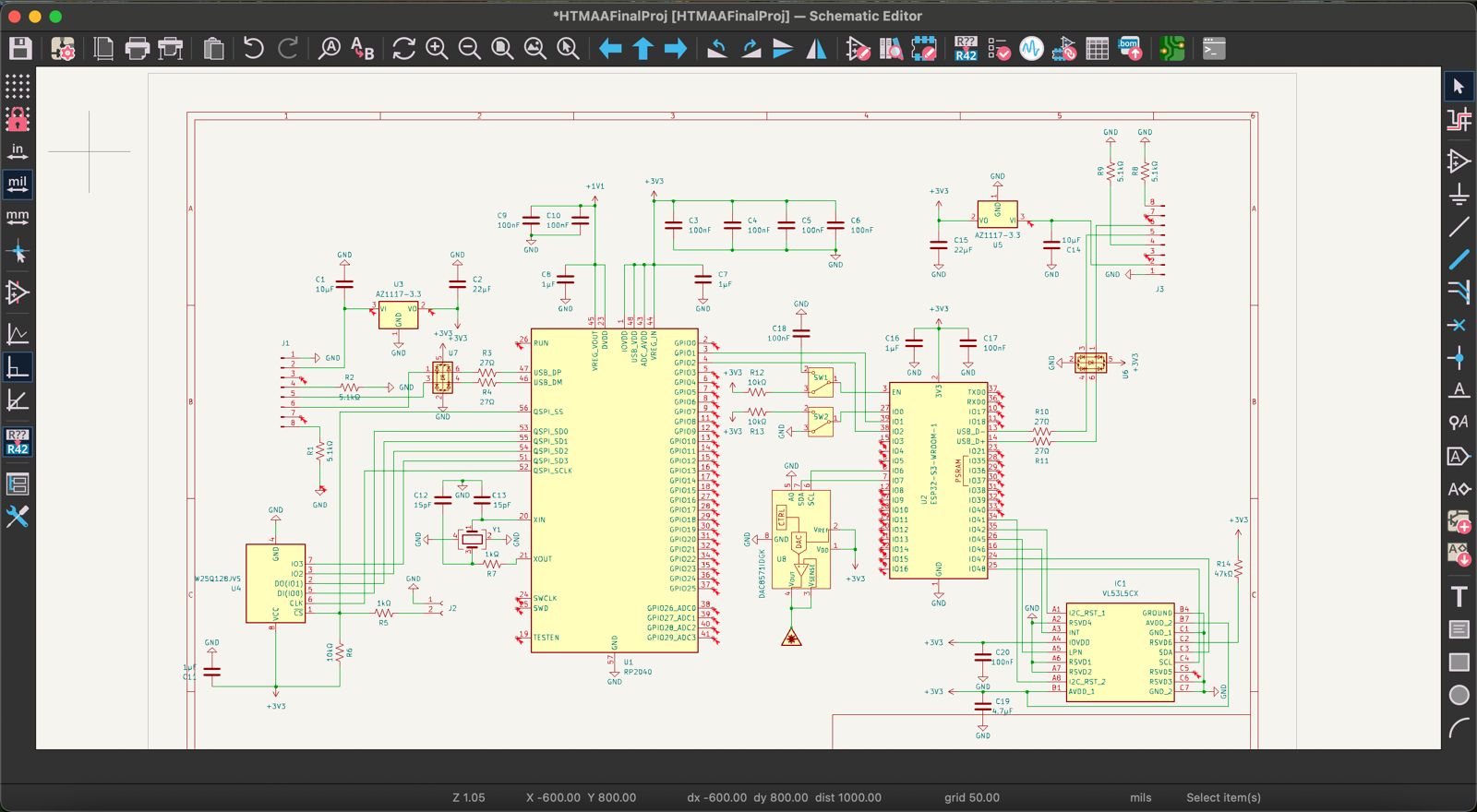Open the Schematic Setup icon

click(x=63, y=49)
